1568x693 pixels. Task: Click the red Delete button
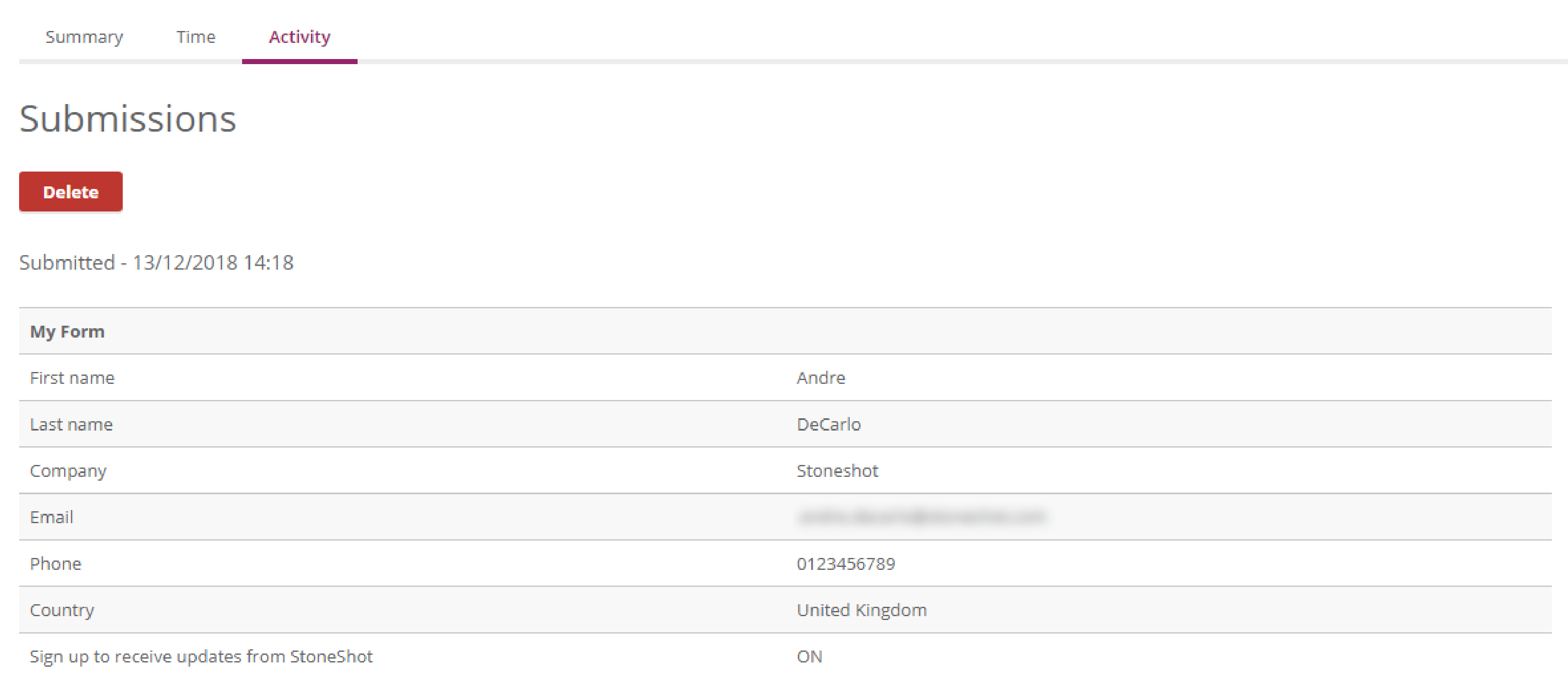(x=71, y=192)
